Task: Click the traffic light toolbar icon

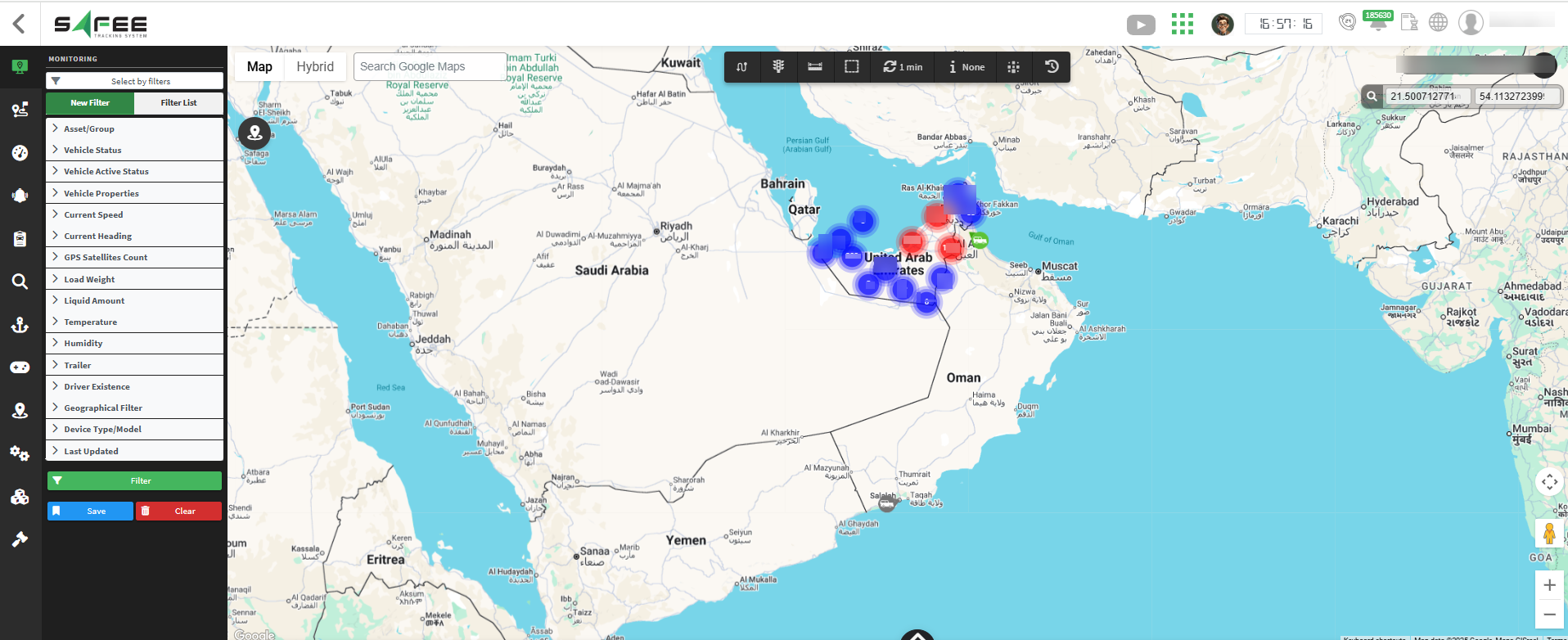Action: (778, 67)
